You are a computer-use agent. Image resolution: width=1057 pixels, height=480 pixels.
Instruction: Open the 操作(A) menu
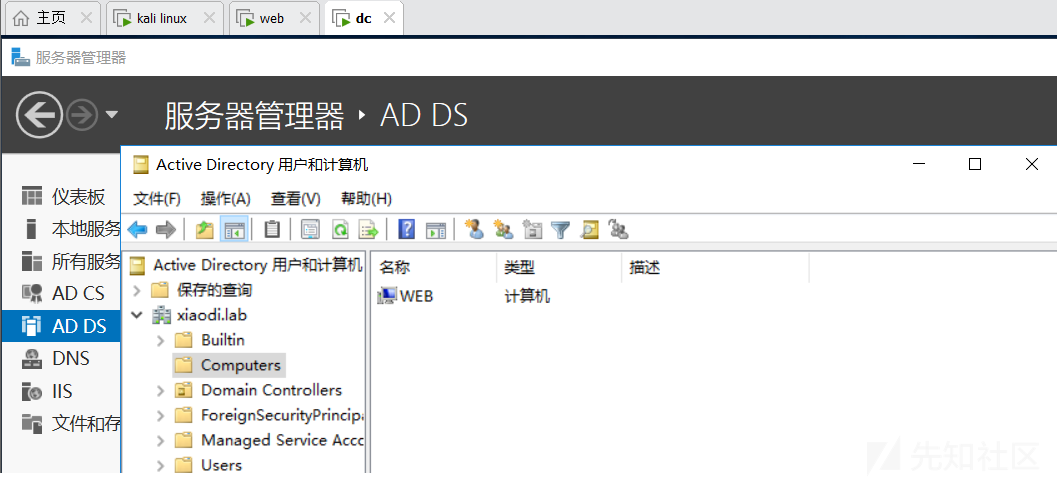(x=226, y=199)
